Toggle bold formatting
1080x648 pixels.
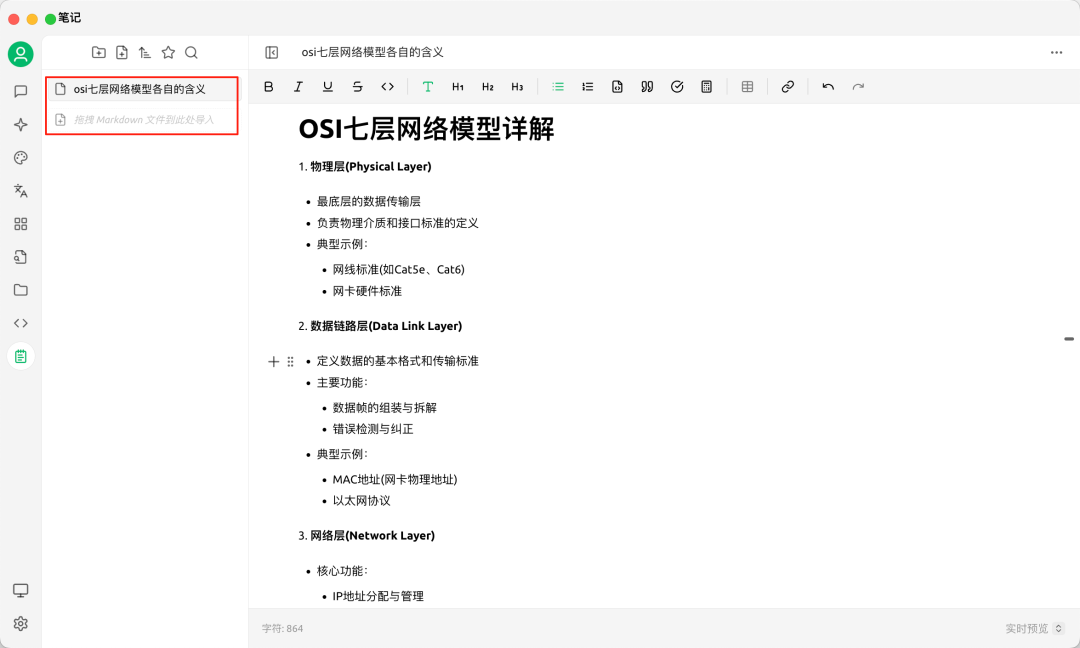coord(268,87)
